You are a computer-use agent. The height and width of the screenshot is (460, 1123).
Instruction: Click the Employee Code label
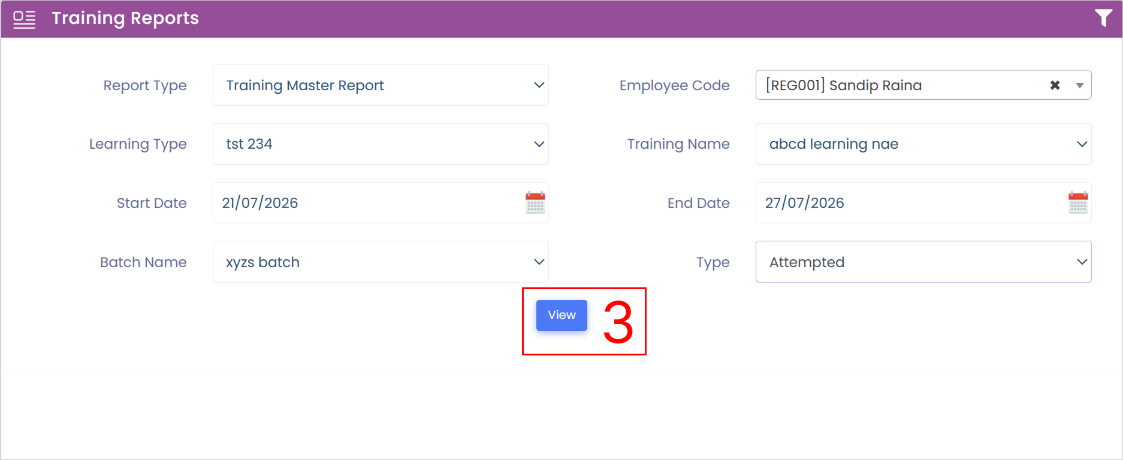click(x=675, y=85)
